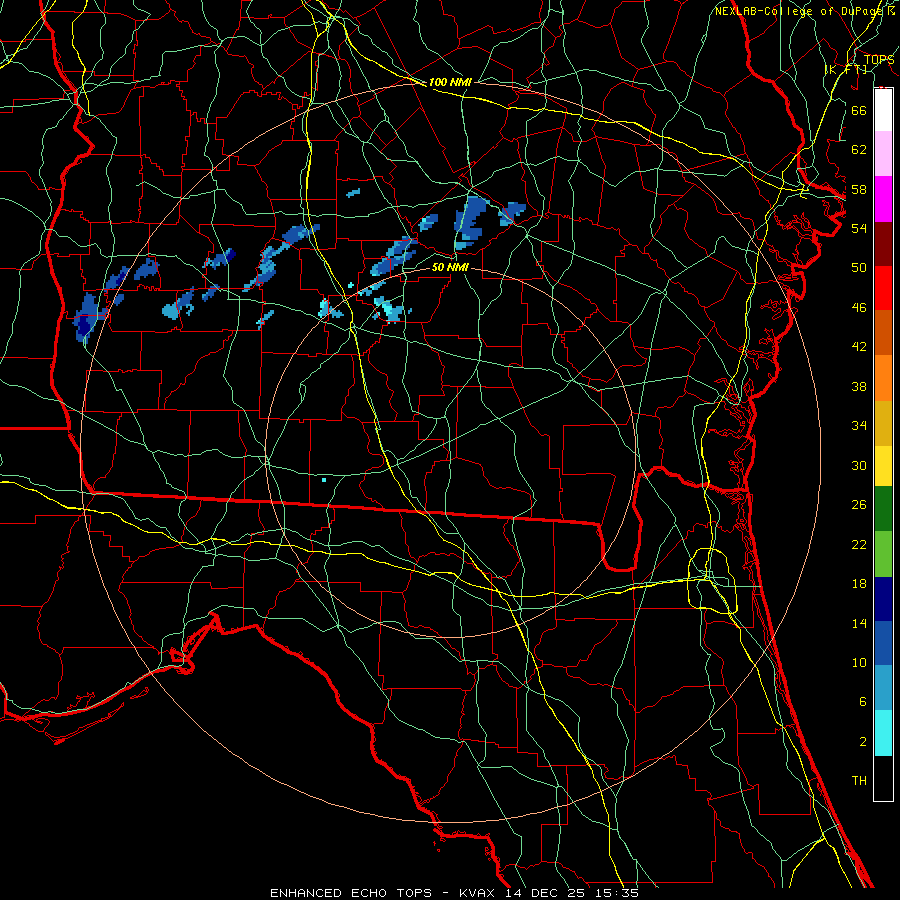Click the magenta legend color band
Screen dimensions: 900x900
click(883, 199)
